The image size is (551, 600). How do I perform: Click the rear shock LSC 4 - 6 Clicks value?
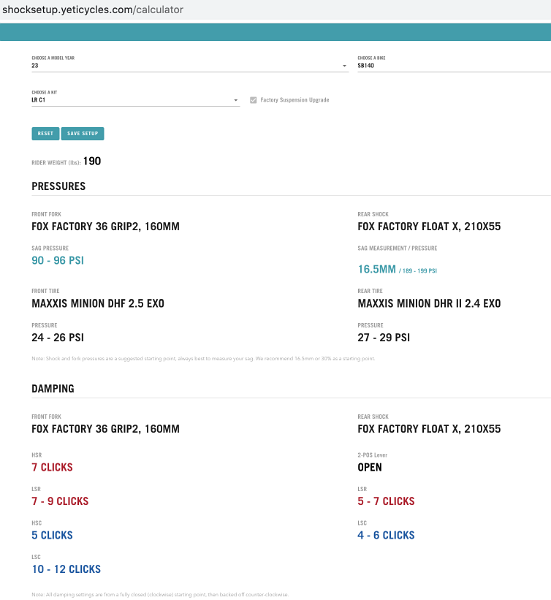386,535
